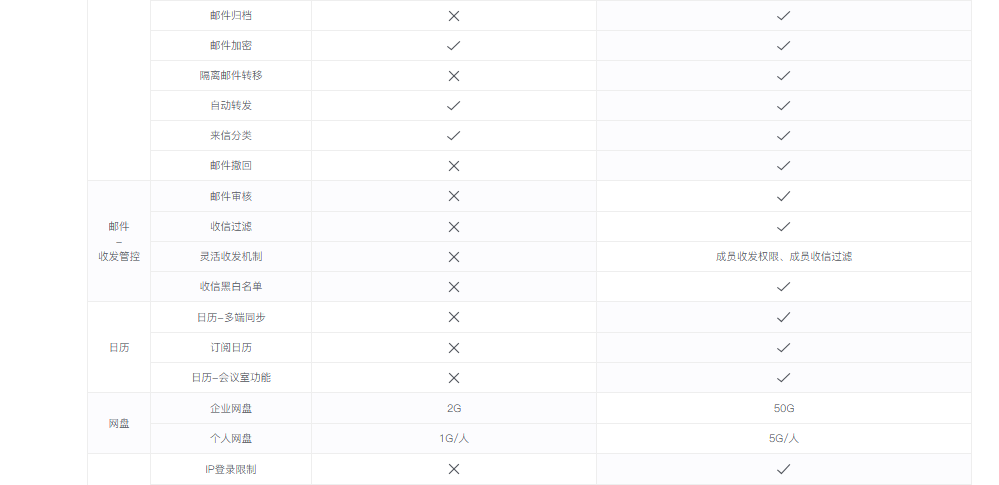
Task: Click the cross icon in the 订阅日历 row
Action: 454,348
